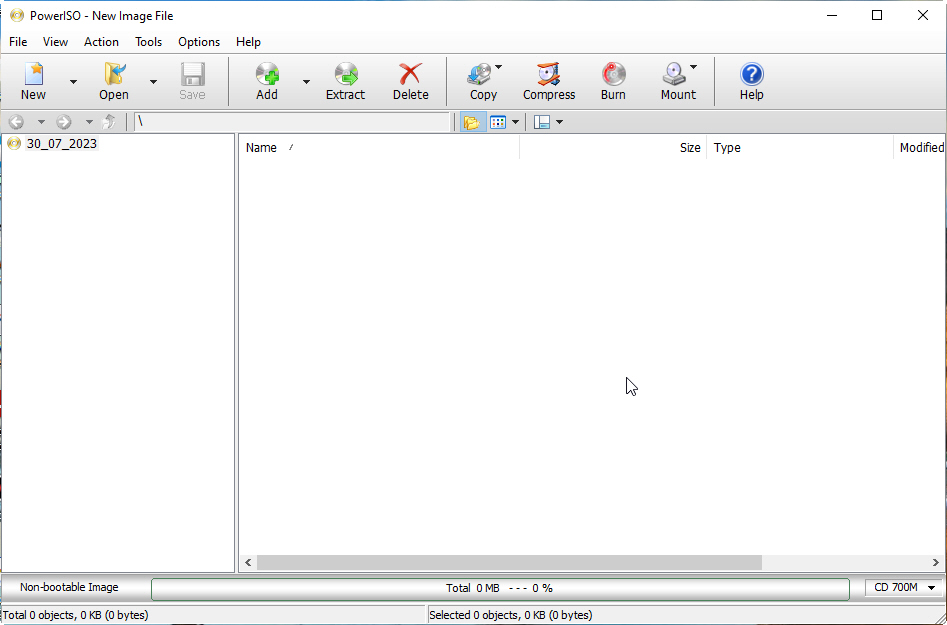Viewport: 947px width, 625px height.
Task: Open the view style dropdown arrow
Action: (515, 122)
